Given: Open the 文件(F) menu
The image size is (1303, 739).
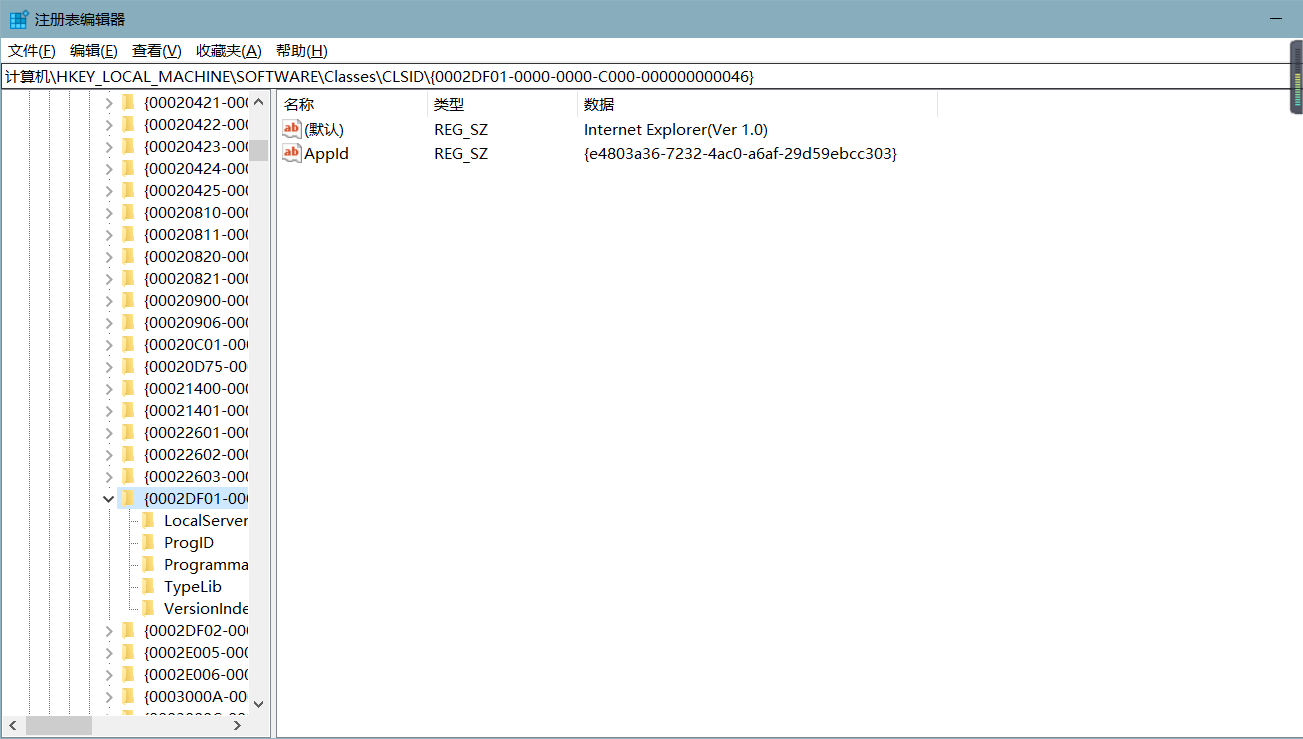Looking at the screenshot, I should (x=32, y=51).
